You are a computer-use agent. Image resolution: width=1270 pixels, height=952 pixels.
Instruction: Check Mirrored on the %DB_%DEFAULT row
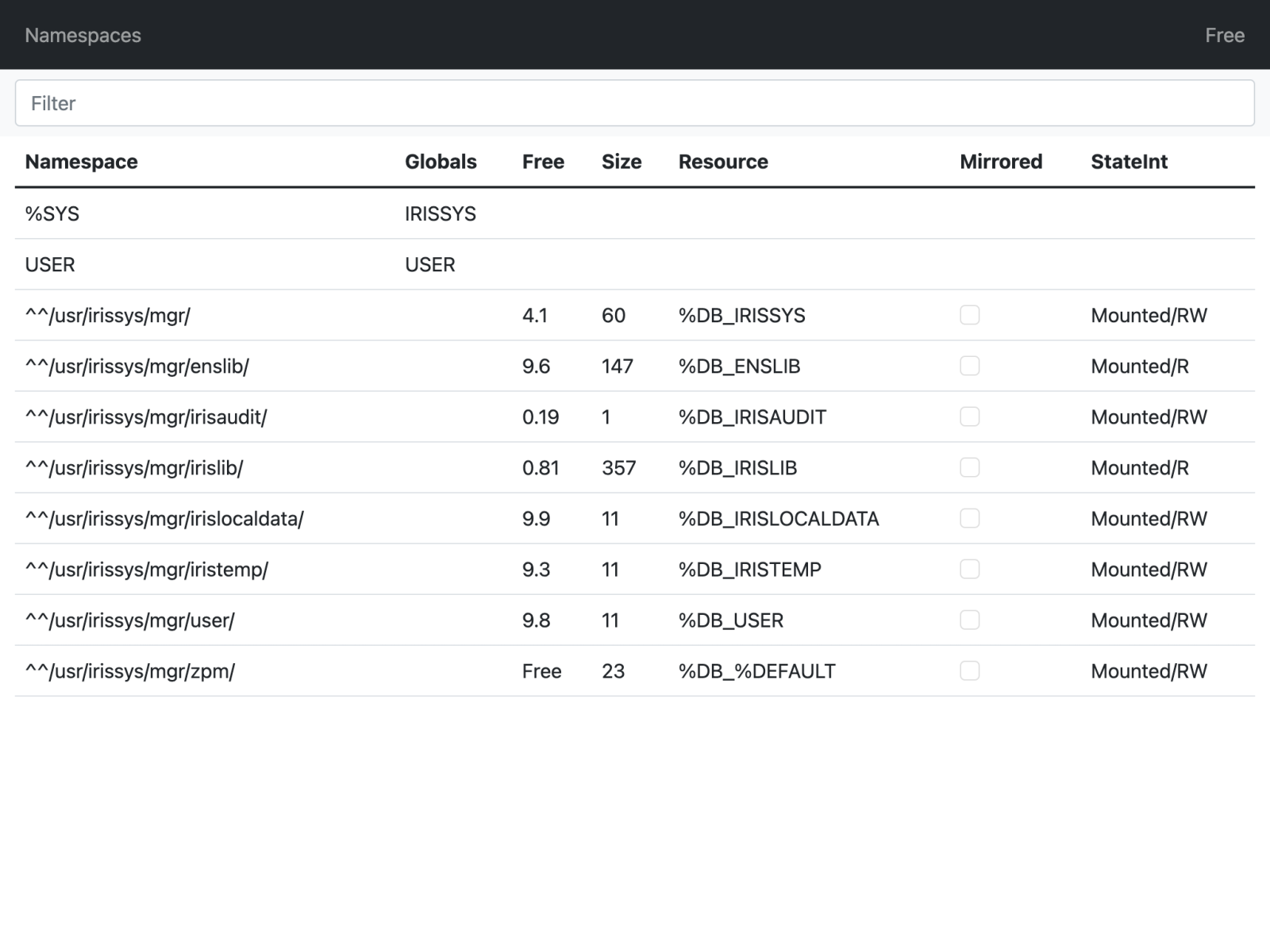(x=969, y=671)
